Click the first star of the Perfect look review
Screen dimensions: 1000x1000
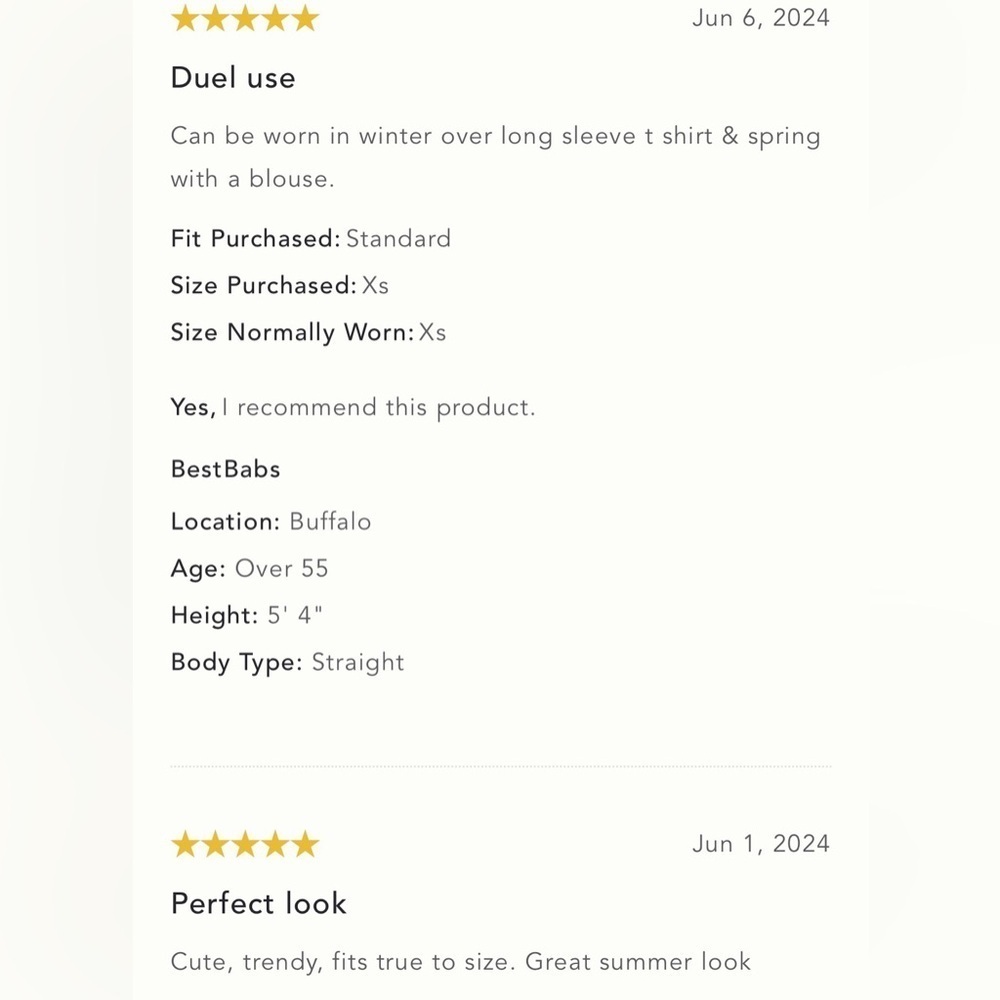[x=185, y=844]
